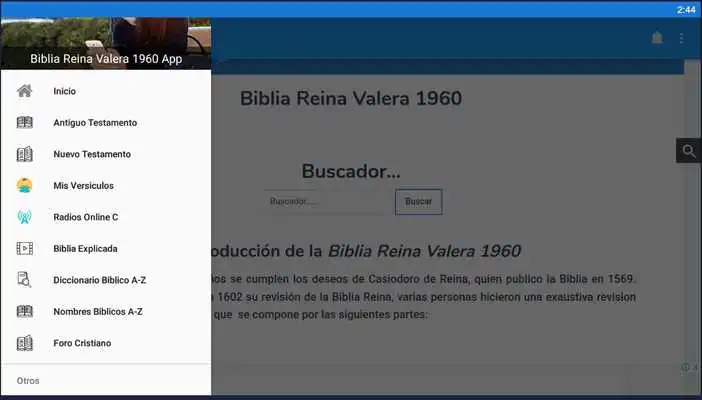
Task: Open Inicio menu entry
Action: click(106, 91)
